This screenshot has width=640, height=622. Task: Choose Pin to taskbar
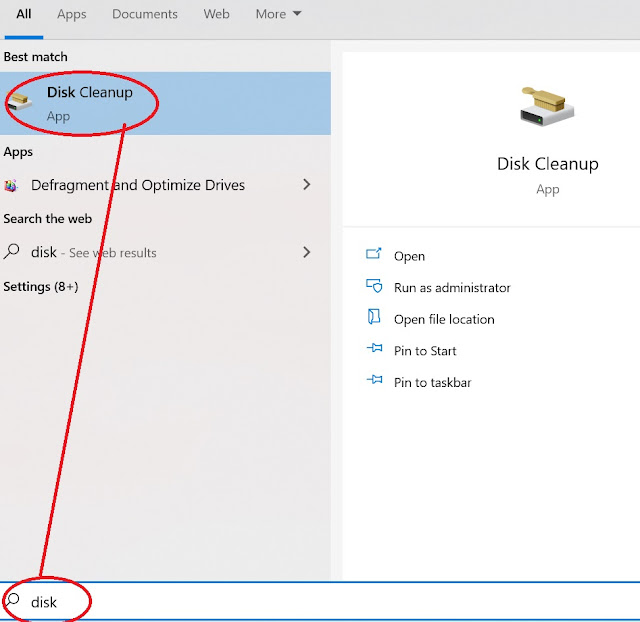(433, 382)
